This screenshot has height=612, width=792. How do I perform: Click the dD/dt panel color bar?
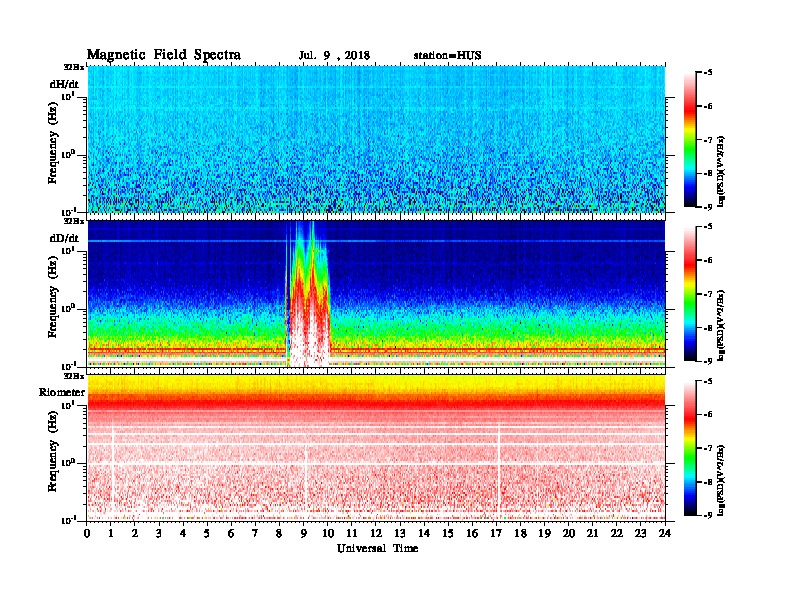[x=690, y=294]
